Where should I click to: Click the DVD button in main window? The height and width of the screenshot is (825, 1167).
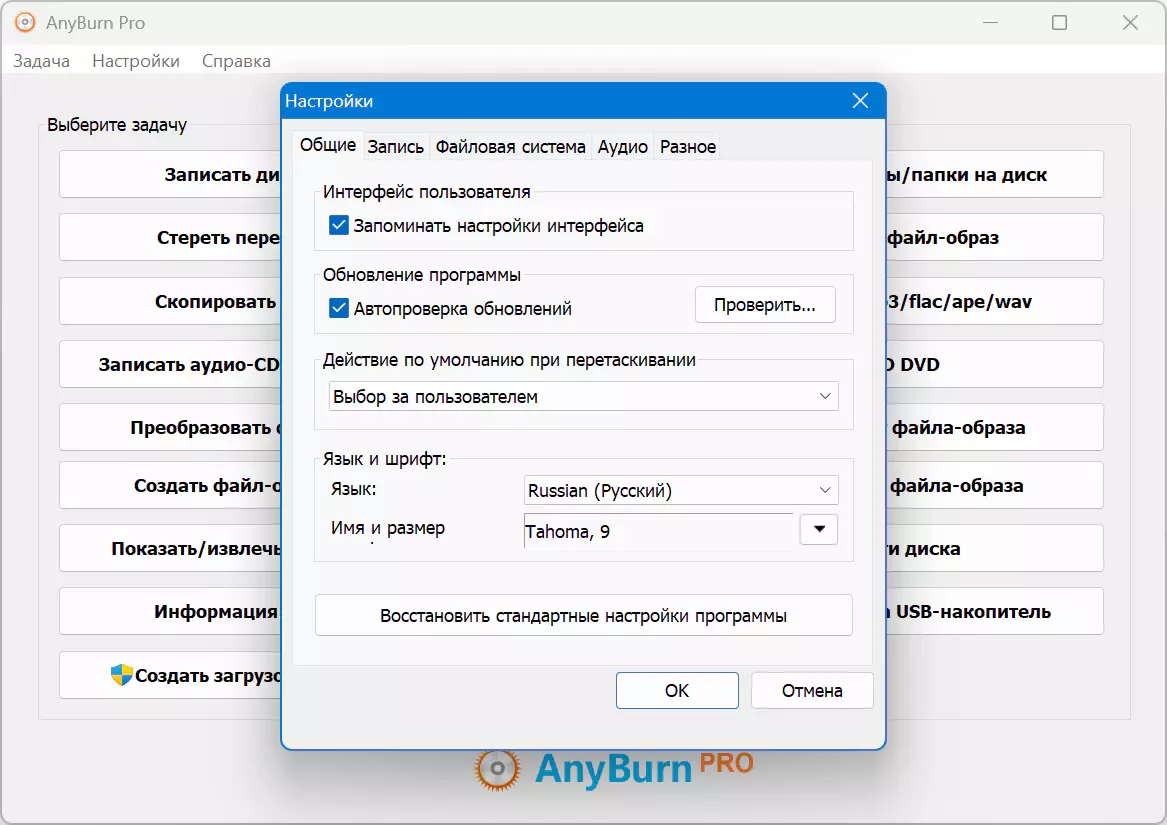pyautogui.click(x=994, y=364)
